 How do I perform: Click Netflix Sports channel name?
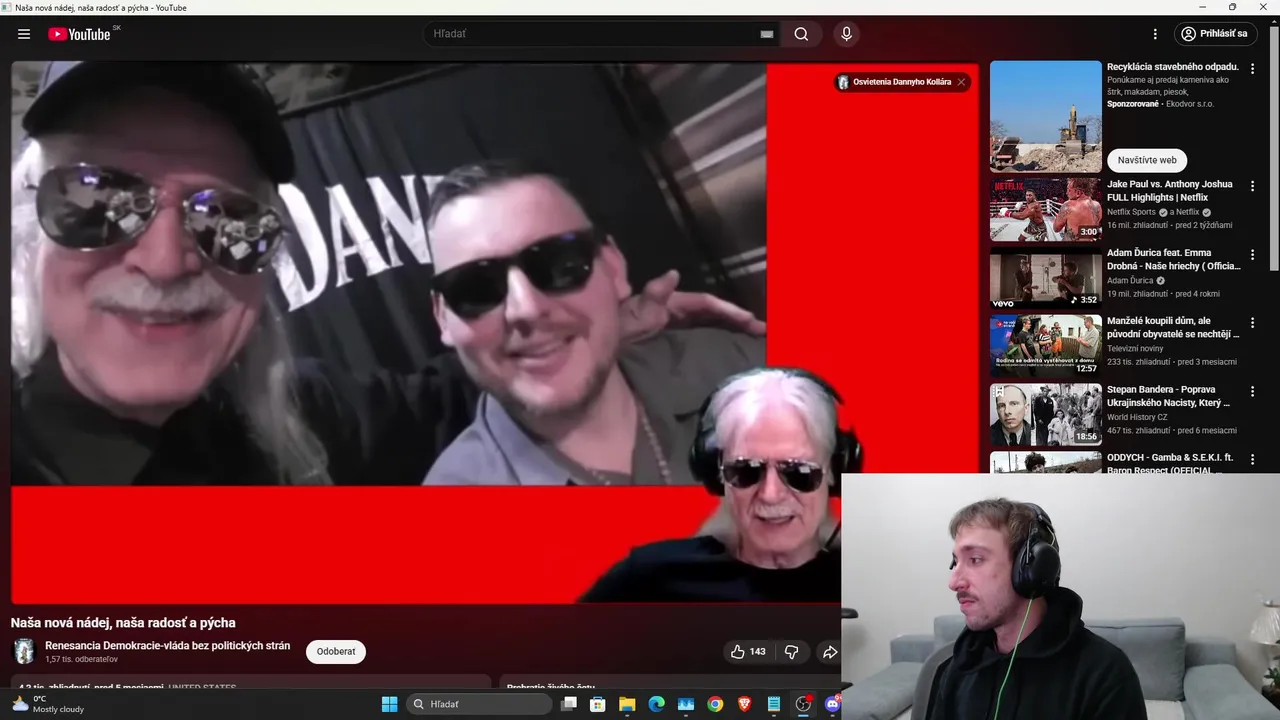(1131, 212)
